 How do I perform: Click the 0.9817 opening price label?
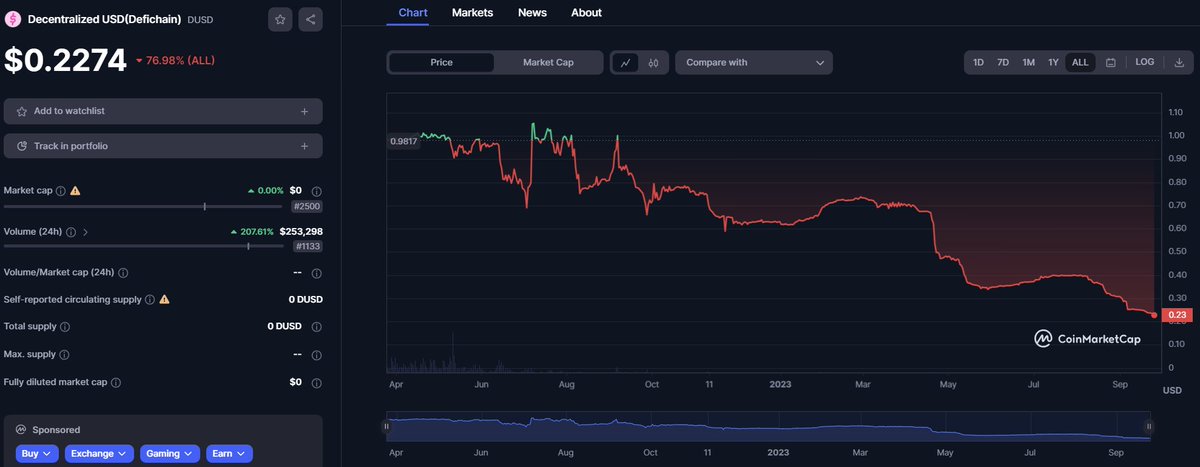(x=403, y=141)
